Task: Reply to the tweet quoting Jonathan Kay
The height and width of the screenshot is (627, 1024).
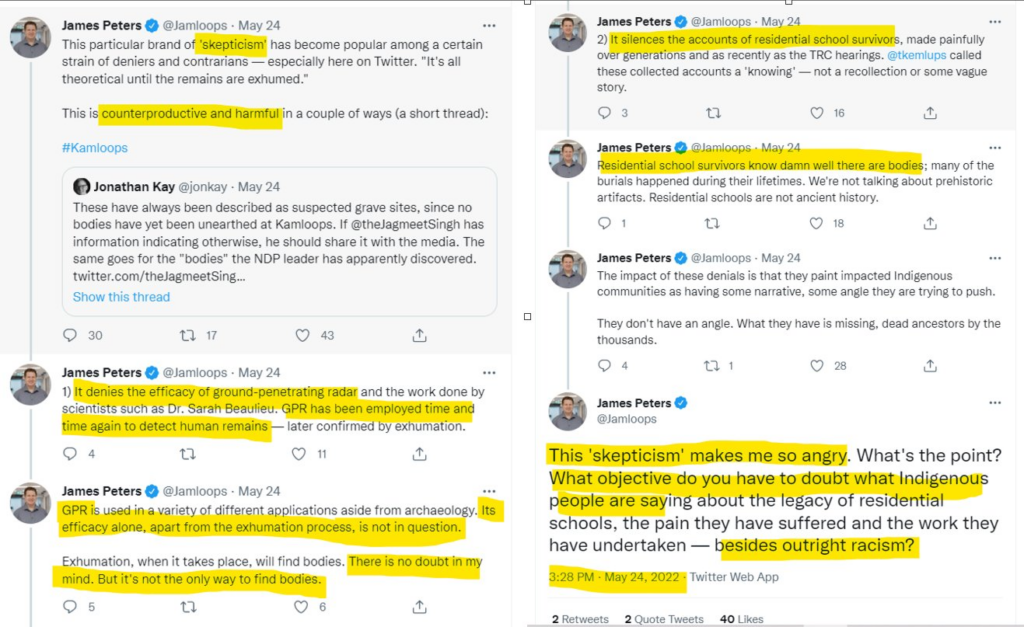Action: pyautogui.click(x=70, y=336)
